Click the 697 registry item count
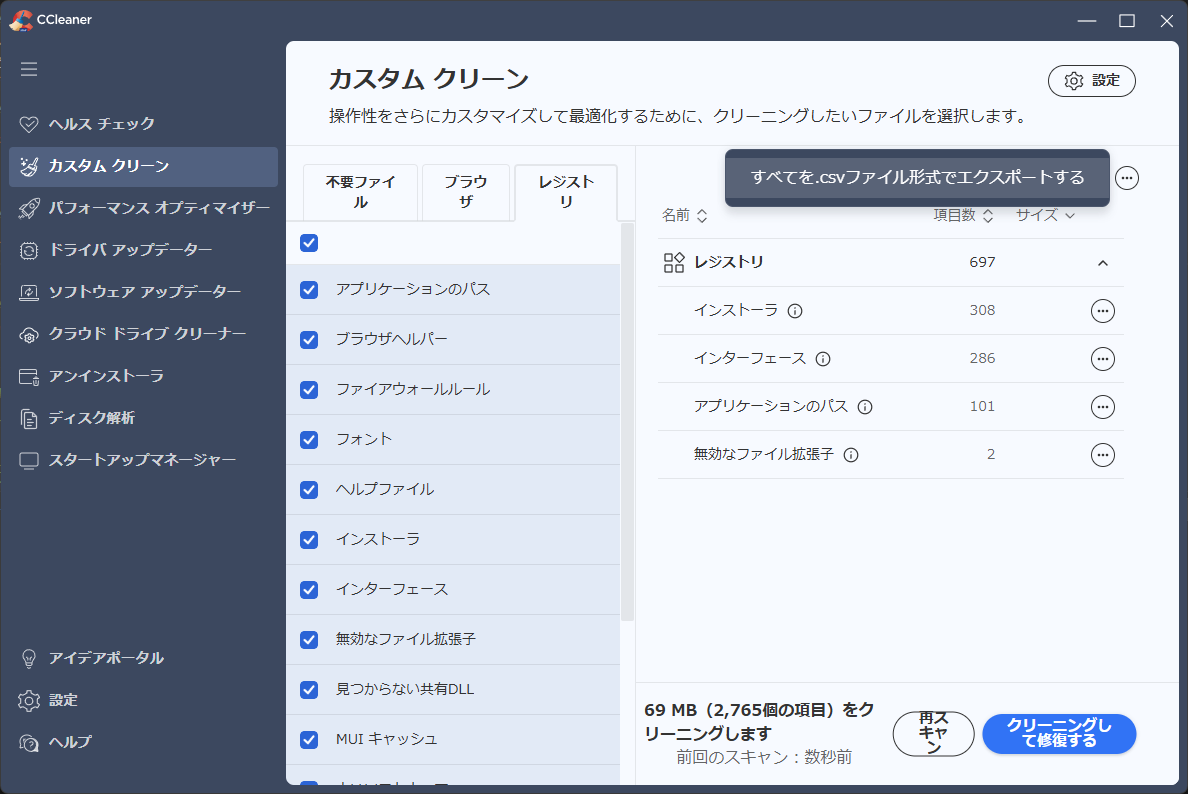 pyautogui.click(x=982, y=263)
